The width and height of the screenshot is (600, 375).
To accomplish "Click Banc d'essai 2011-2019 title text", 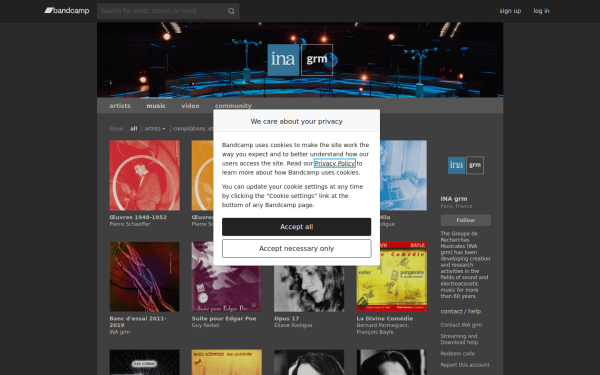I will click(138, 322).
